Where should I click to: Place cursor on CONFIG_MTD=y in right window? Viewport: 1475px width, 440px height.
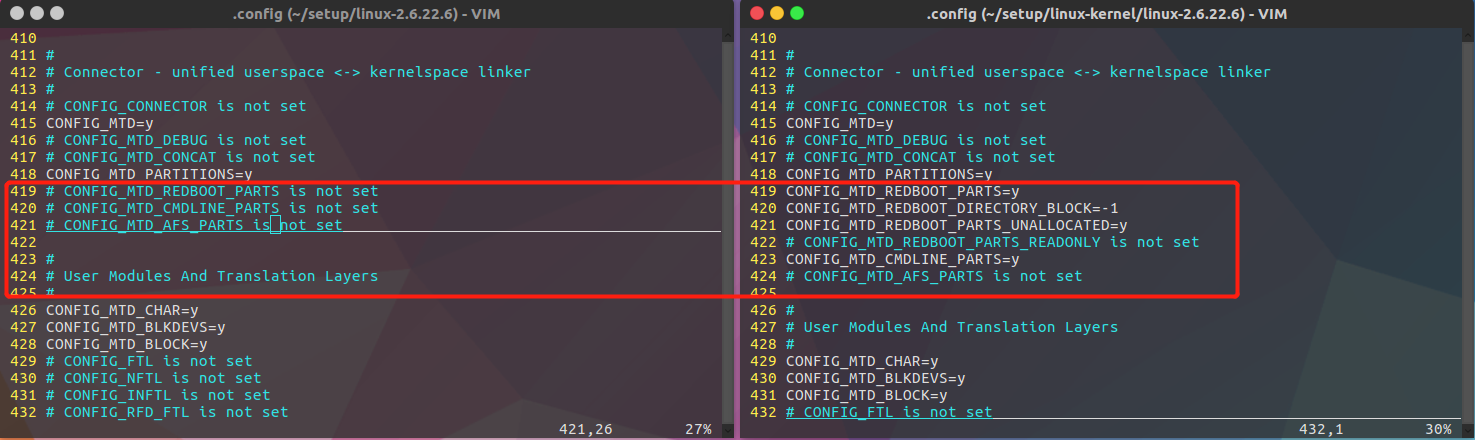840,123
